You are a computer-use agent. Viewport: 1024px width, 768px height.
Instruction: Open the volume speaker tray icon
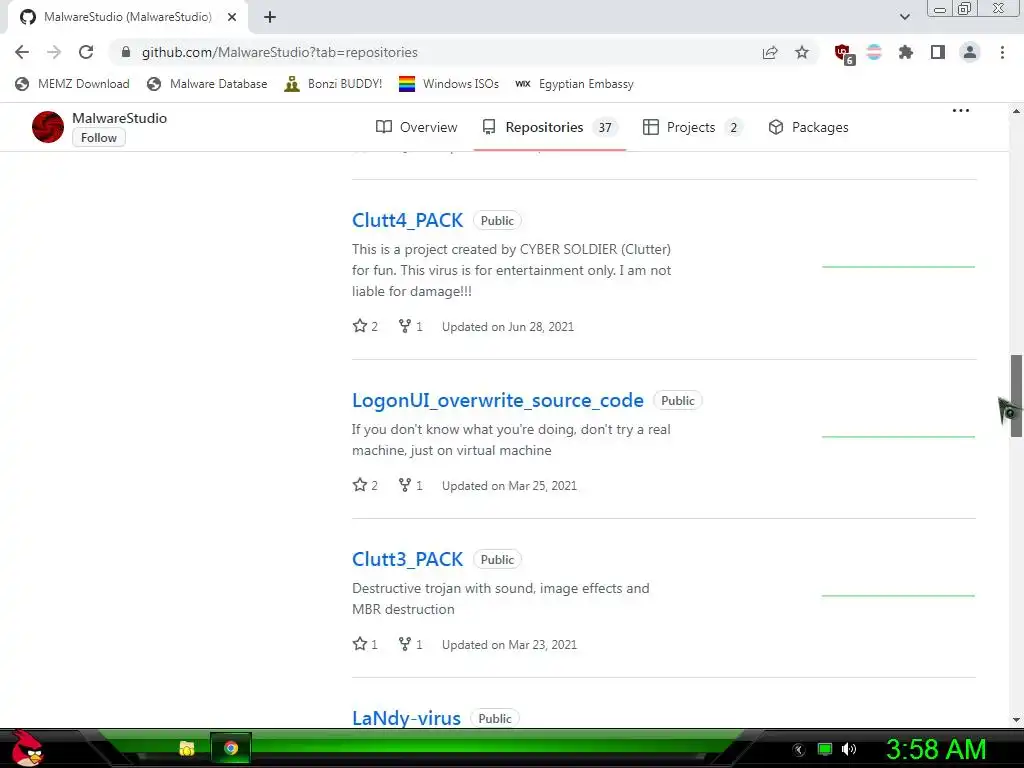tap(849, 749)
